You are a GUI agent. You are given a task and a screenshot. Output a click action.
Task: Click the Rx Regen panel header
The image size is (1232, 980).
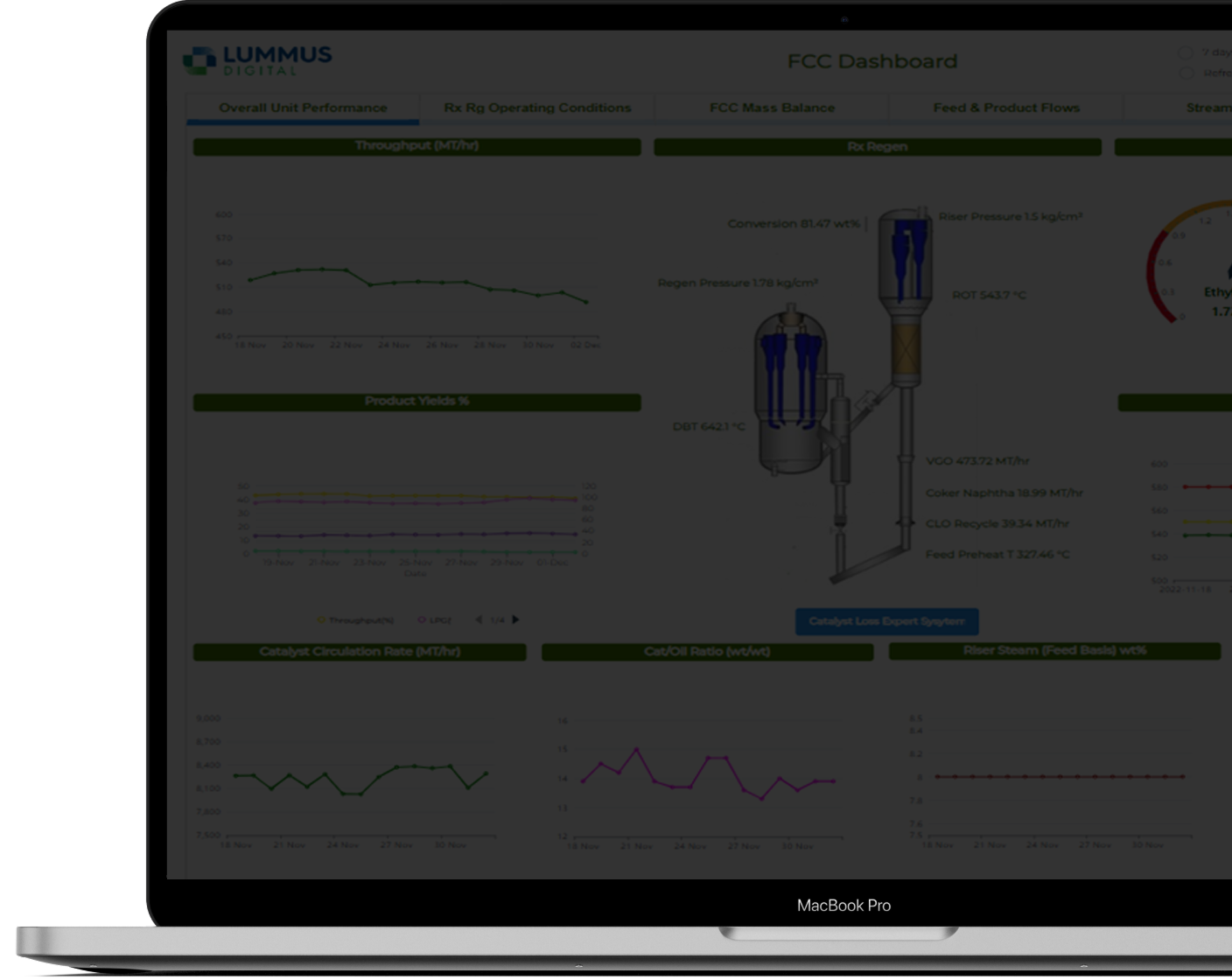[x=878, y=147]
